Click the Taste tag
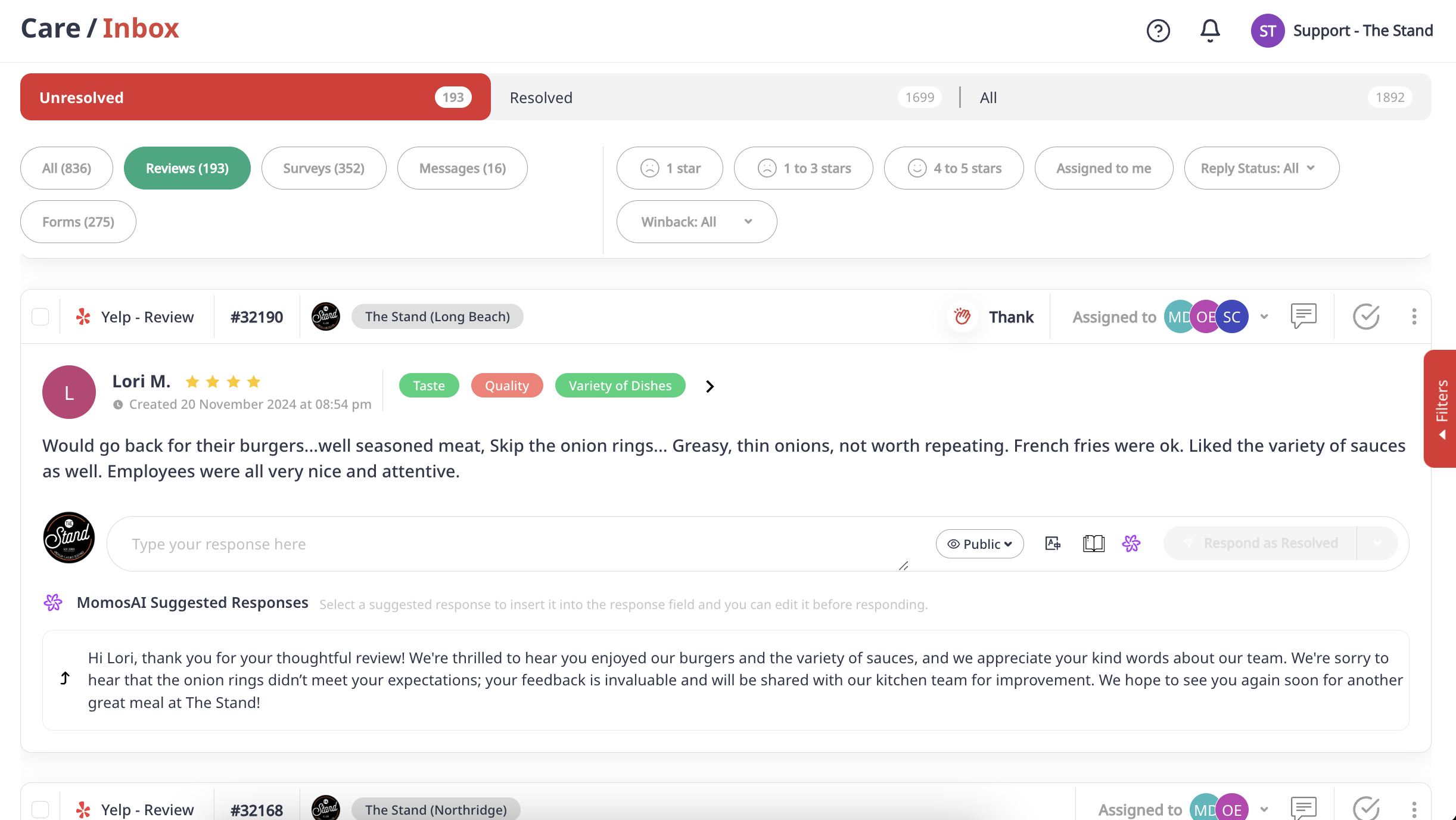1456x820 pixels. pyautogui.click(x=429, y=386)
